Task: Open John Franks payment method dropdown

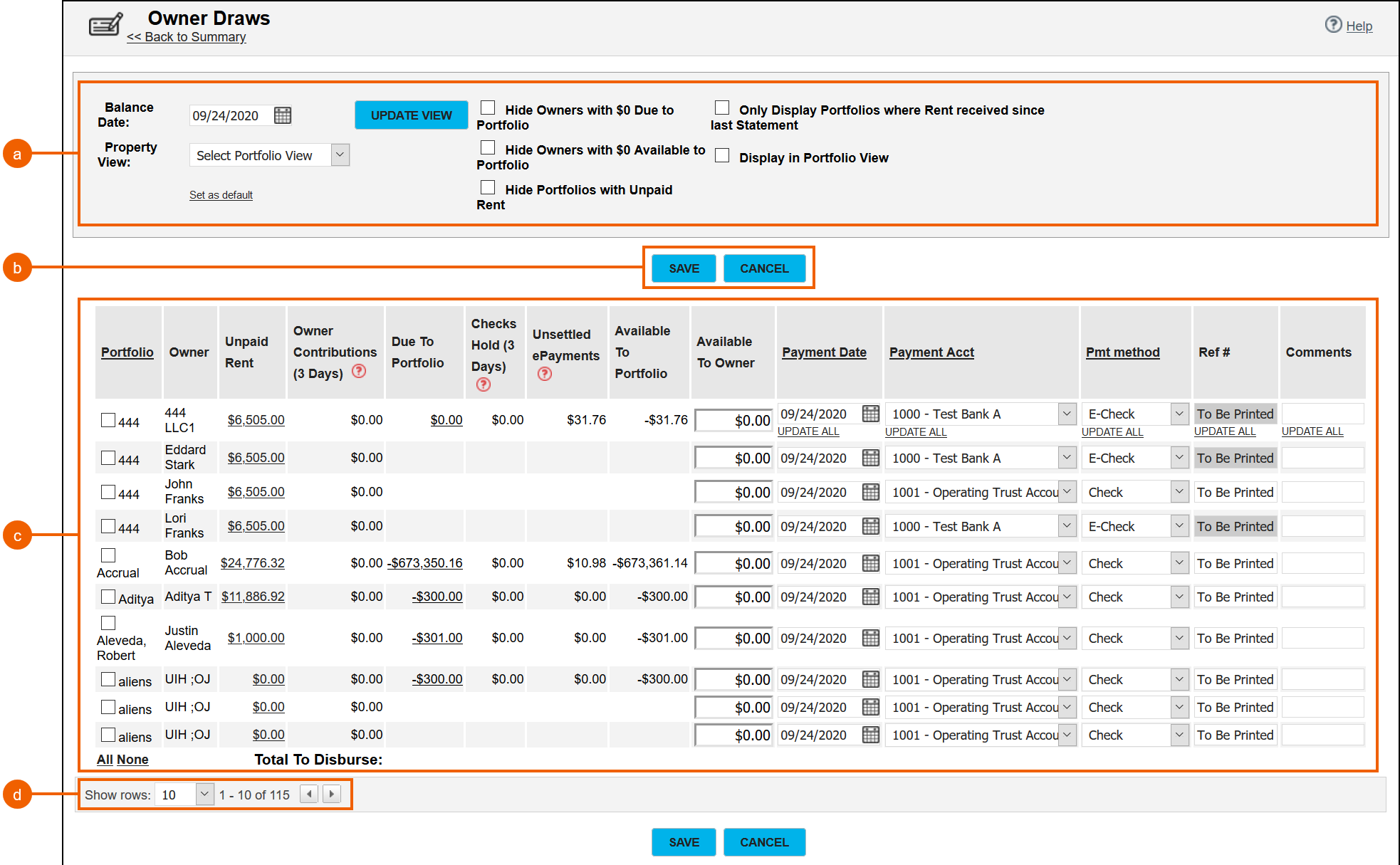Action: point(1179,492)
